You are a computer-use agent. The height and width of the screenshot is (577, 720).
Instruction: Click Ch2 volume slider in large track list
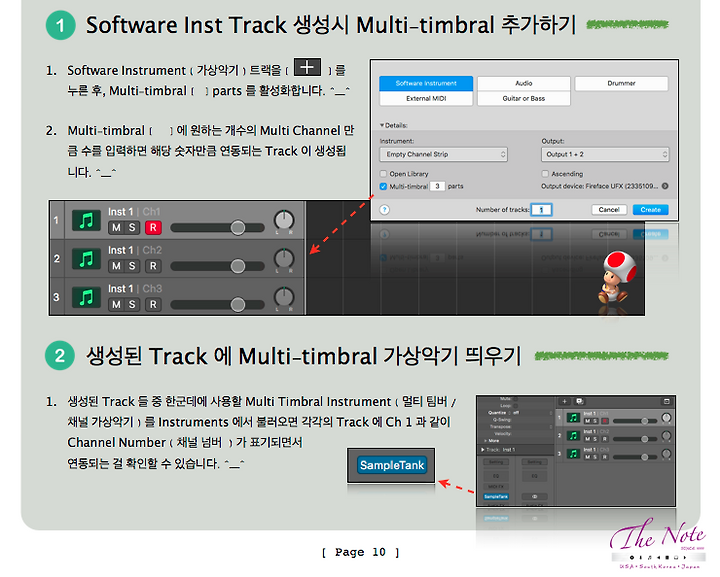click(218, 266)
